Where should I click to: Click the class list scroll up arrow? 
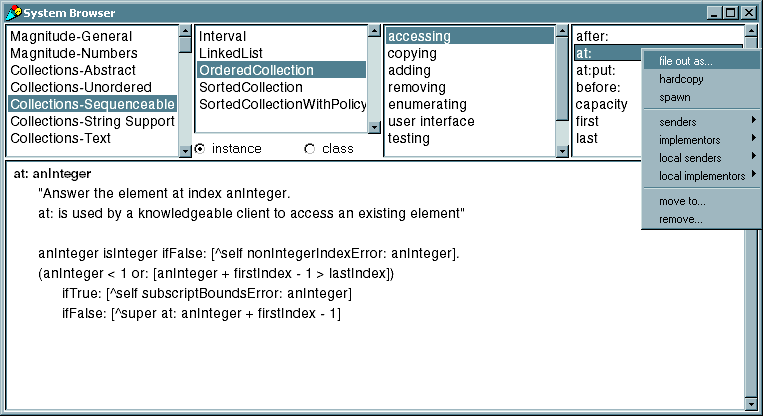(x=375, y=31)
